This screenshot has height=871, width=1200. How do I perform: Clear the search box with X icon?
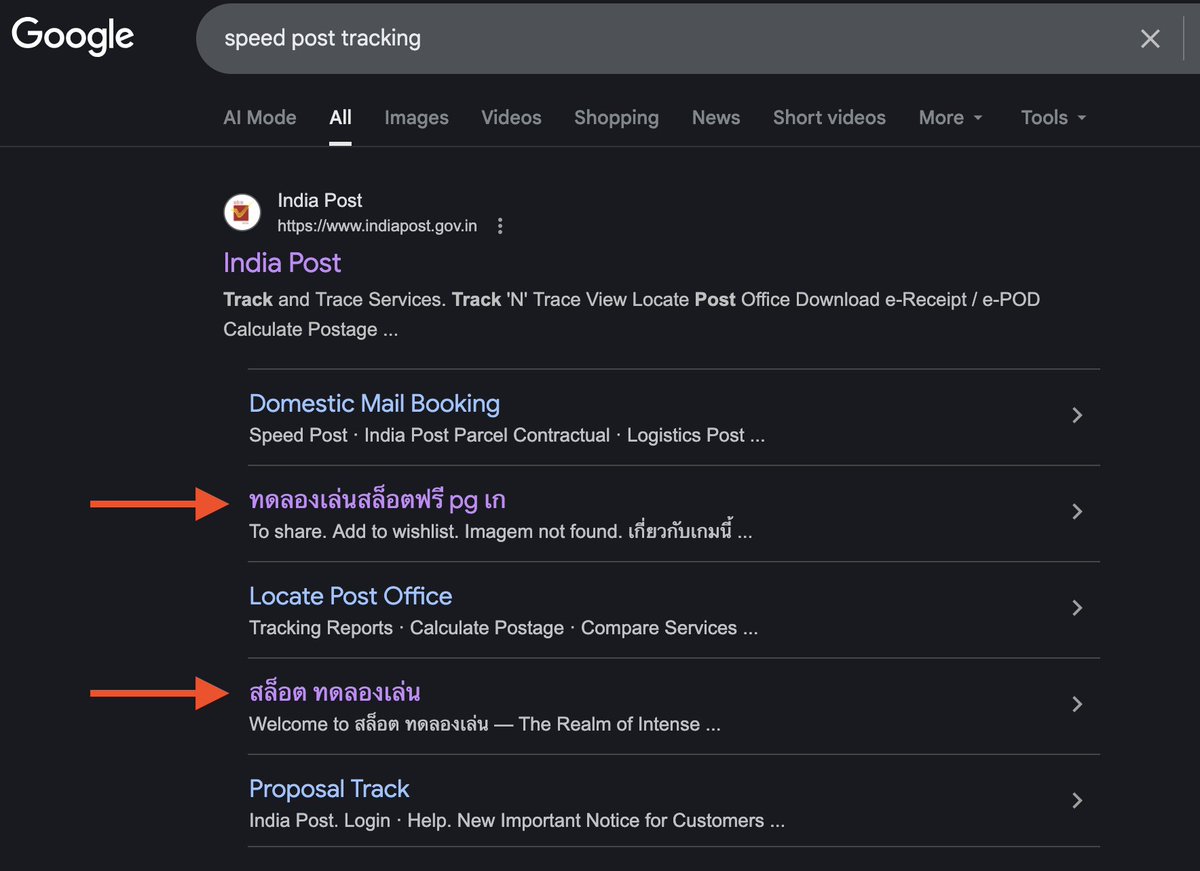point(1150,39)
